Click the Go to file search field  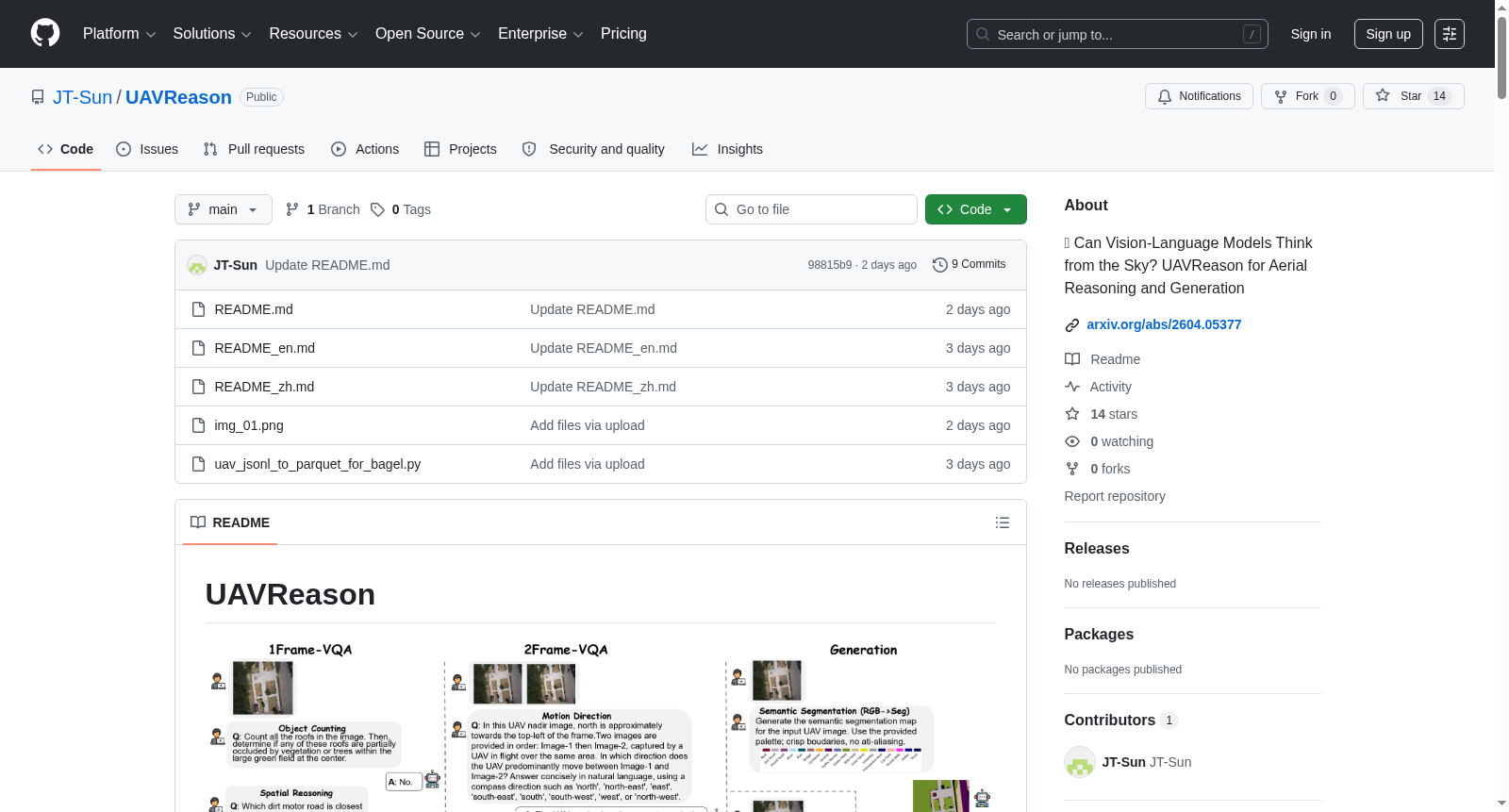[x=811, y=209]
